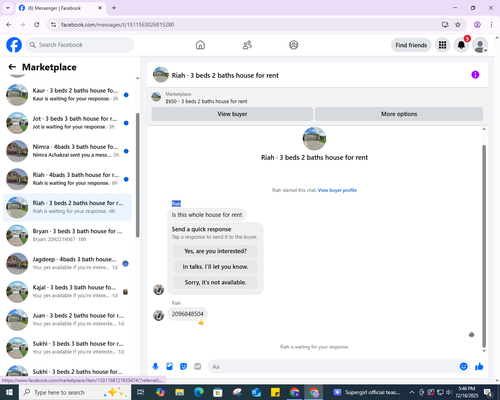
Task: Open the Facebook menu grid icon
Action: [442, 45]
